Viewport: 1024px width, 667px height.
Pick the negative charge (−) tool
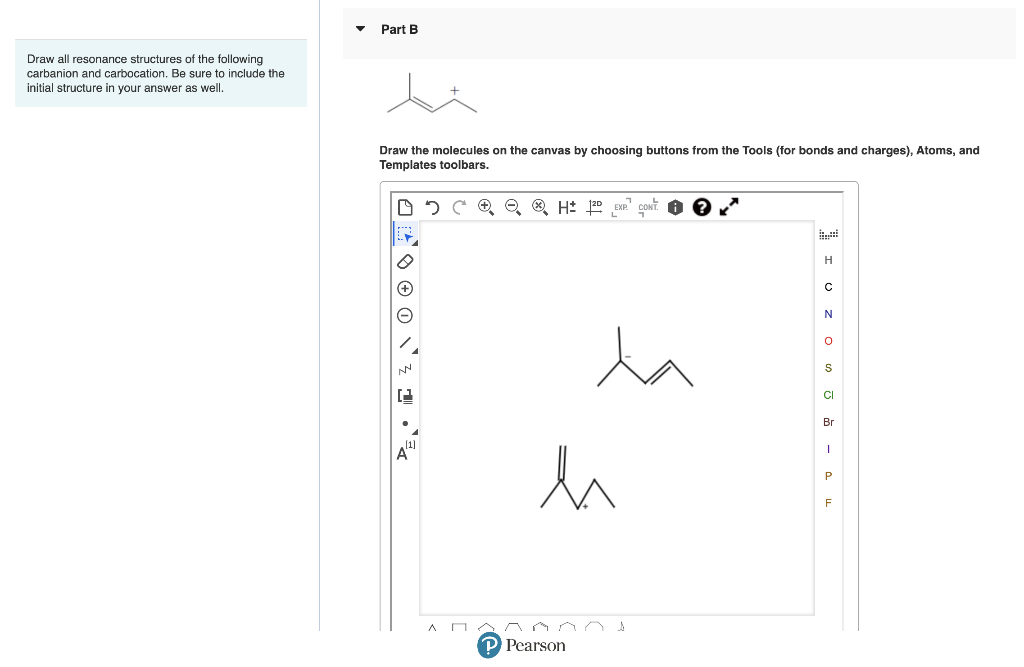[405, 315]
